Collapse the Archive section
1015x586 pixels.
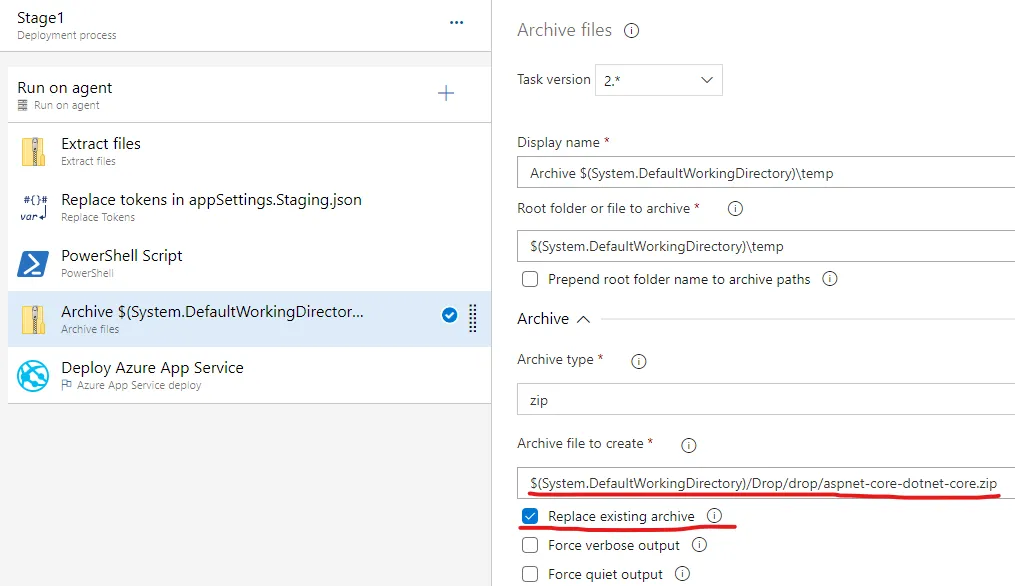click(584, 319)
